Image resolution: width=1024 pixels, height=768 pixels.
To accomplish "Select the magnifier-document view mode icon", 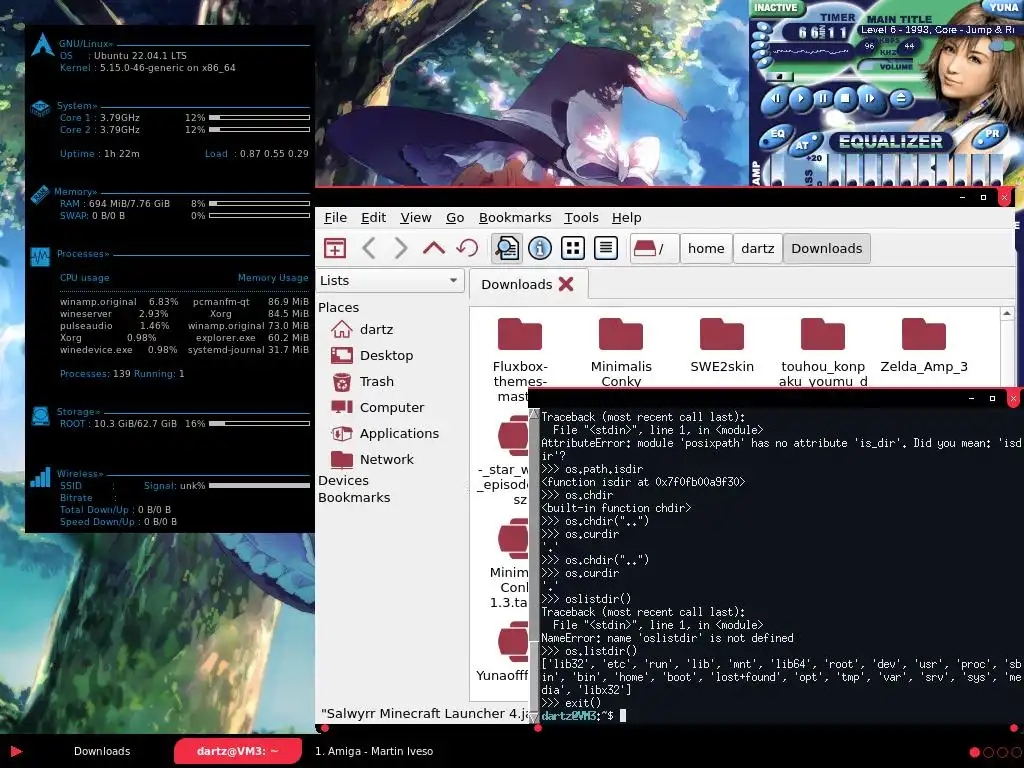I will [x=507, y=248].
